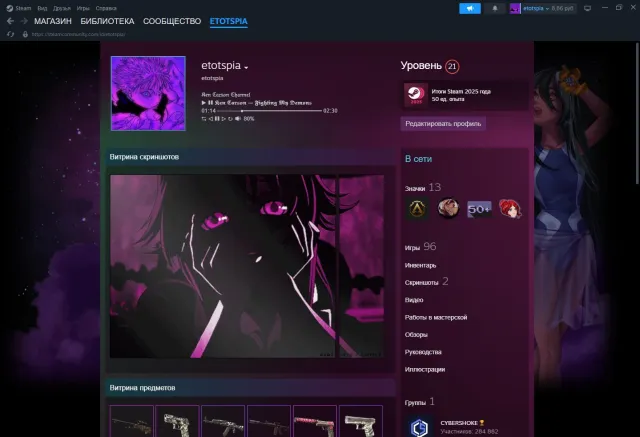The width and height of the screenshot is (640, 437).
Task: Click the next track icon in profile player
Action: coord(223,119)
